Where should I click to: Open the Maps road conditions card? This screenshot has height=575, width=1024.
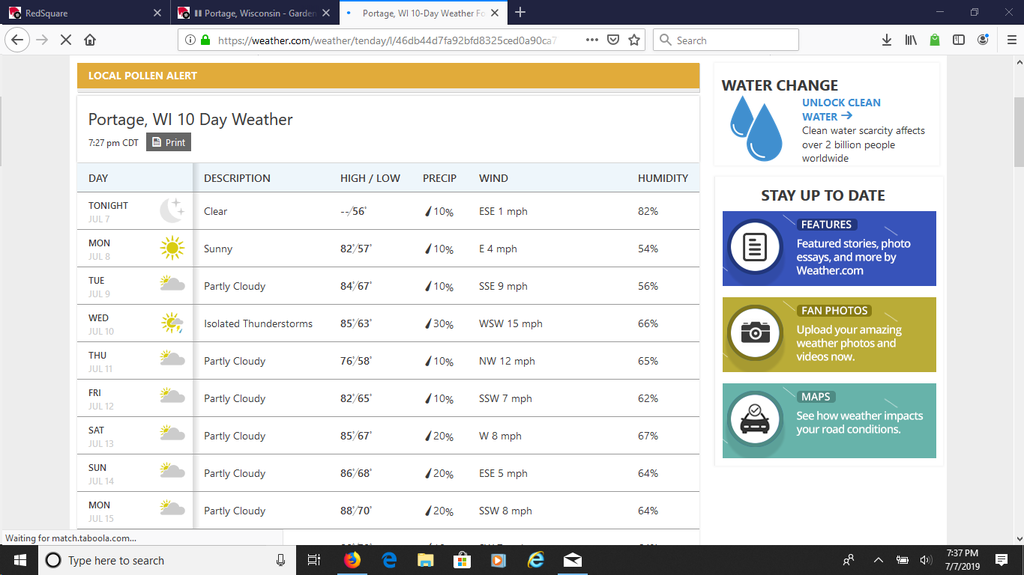pyautogui.click(x=829, y=421)
